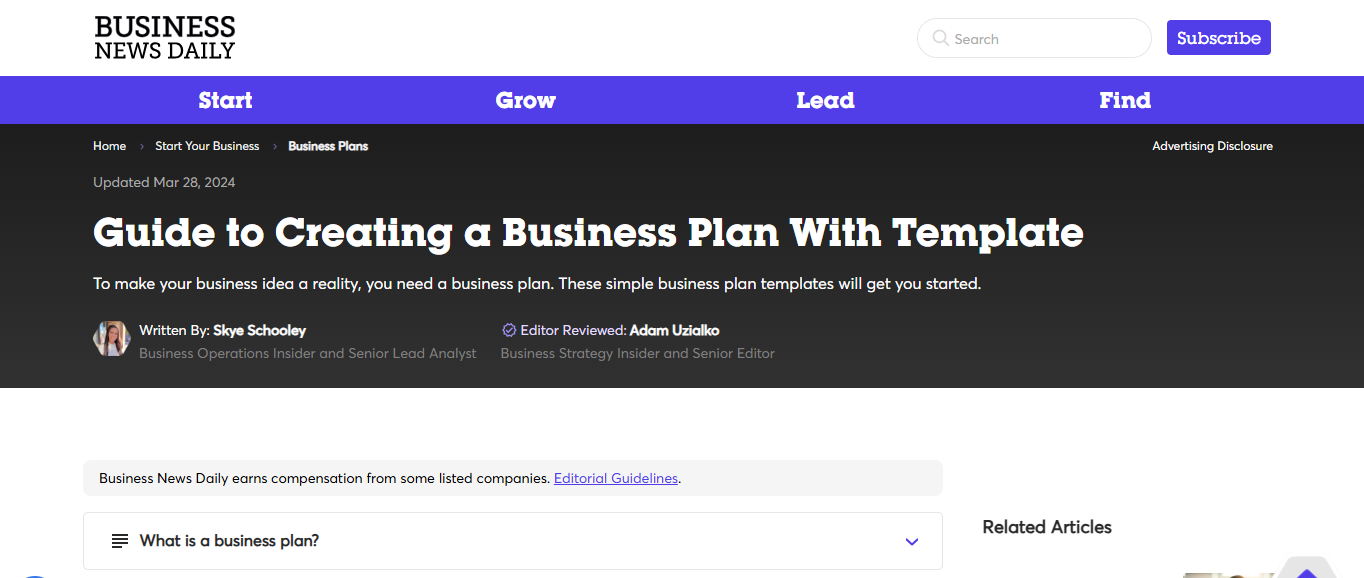Open the Business News Daily logo
Image resolution: width=1364 pixels, height=578 pixels.
click(164, 37)
